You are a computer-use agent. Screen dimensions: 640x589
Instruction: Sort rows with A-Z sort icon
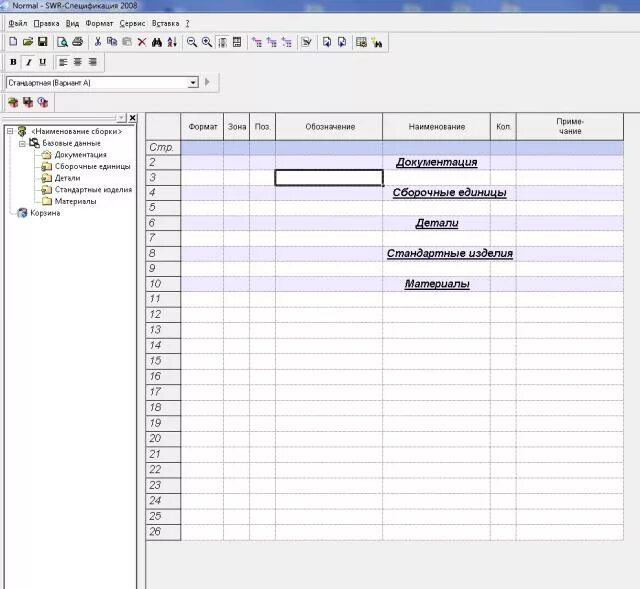click(172, 42)
